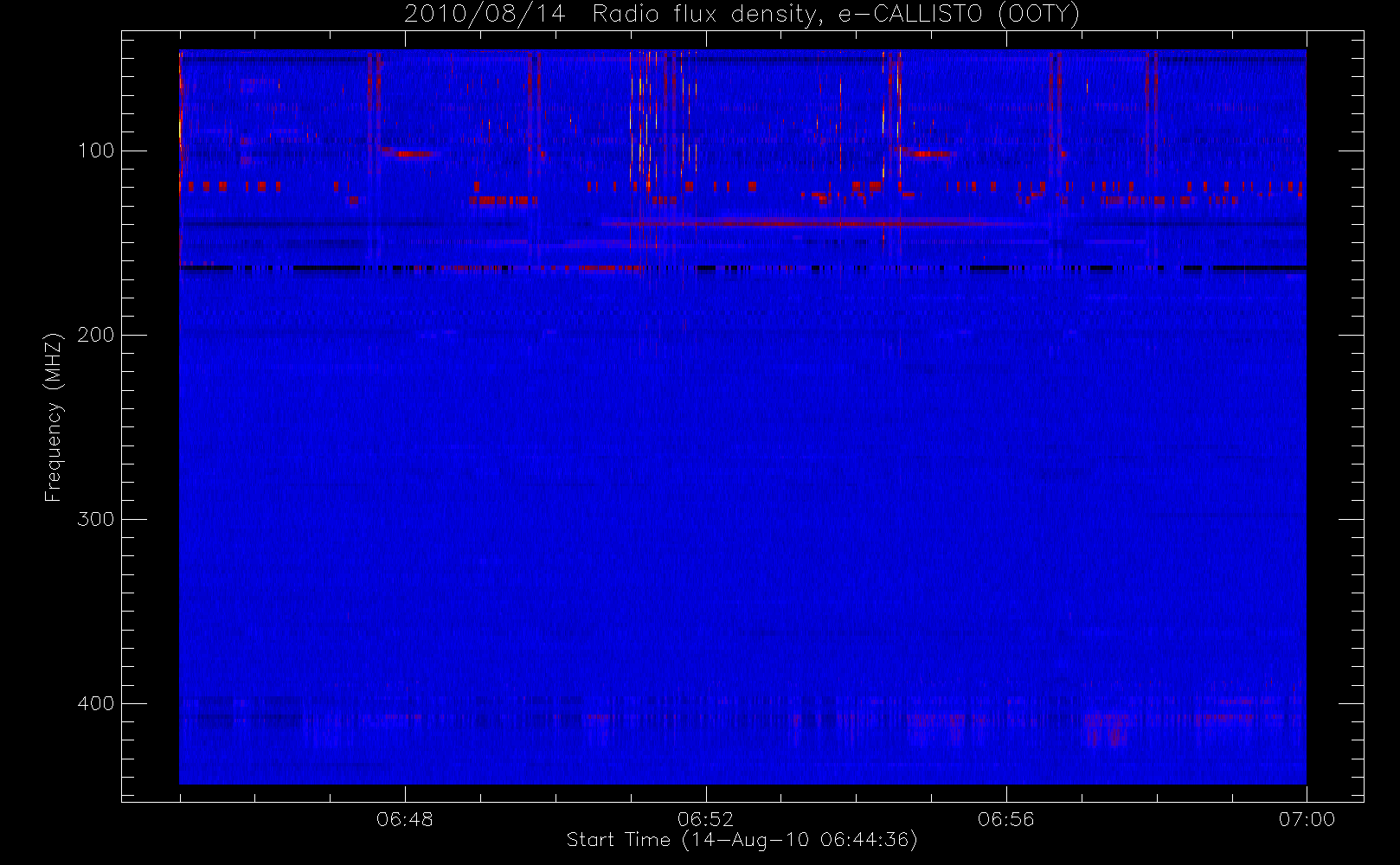Click the 07:00 time tick label
Screen dimensions: 1400x865
[x=1307, y=819]
